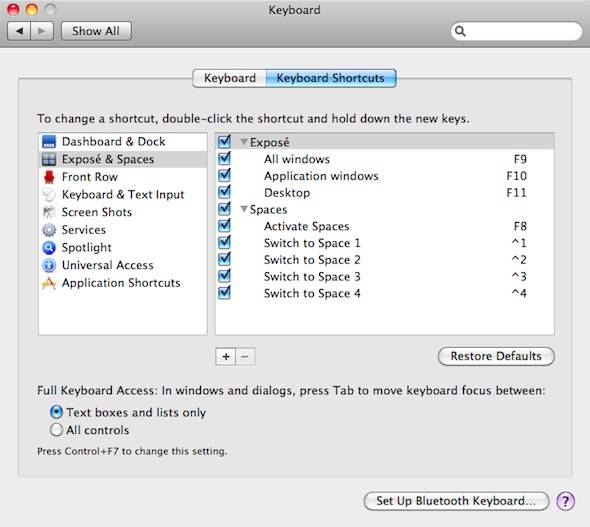The image size is (590, 527).
Task: Click inside the search field
Action: coord(516,31)
